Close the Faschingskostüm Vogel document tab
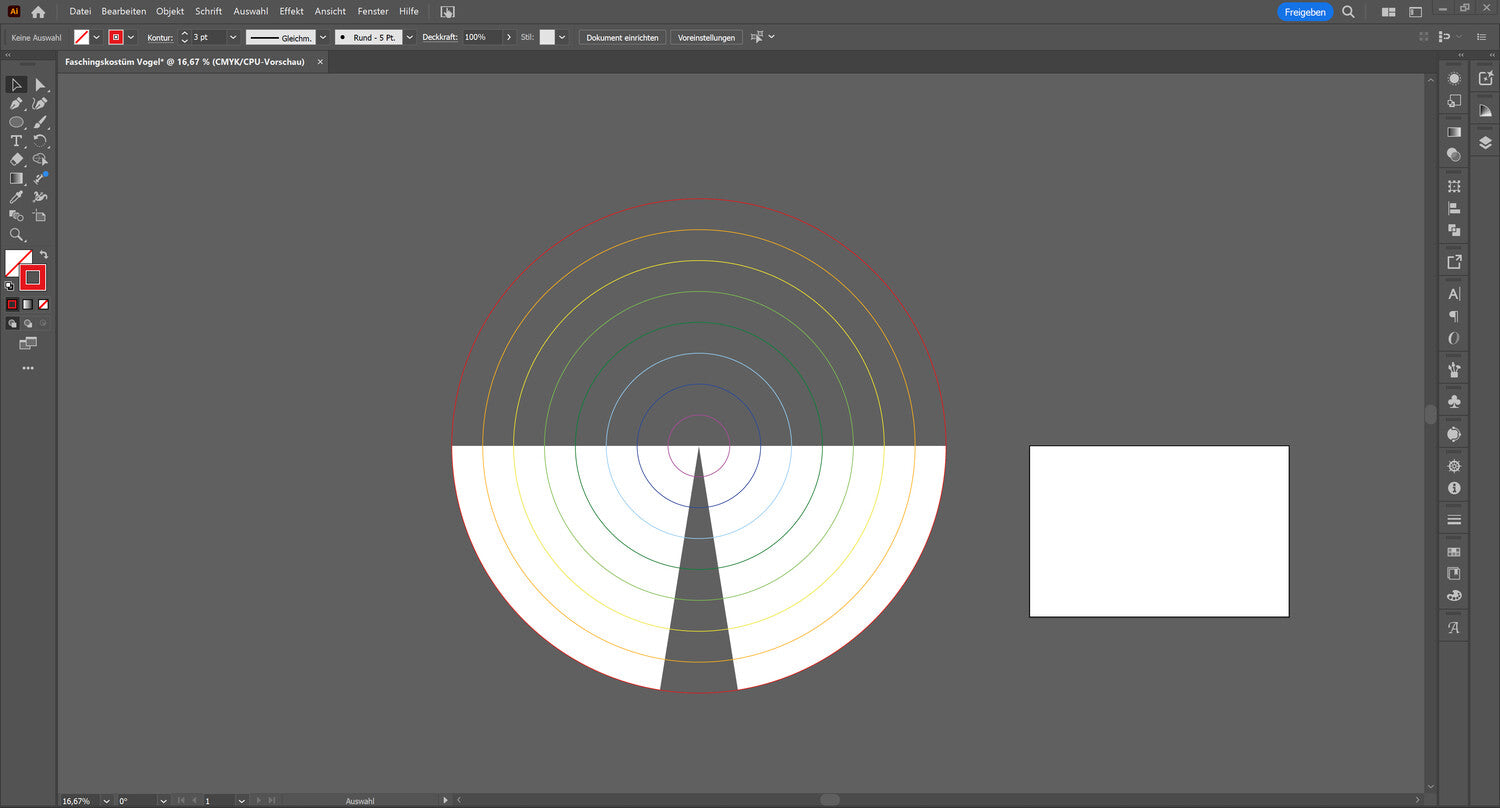The width and height of the screenshot is (1500, 808). (320, 61)
